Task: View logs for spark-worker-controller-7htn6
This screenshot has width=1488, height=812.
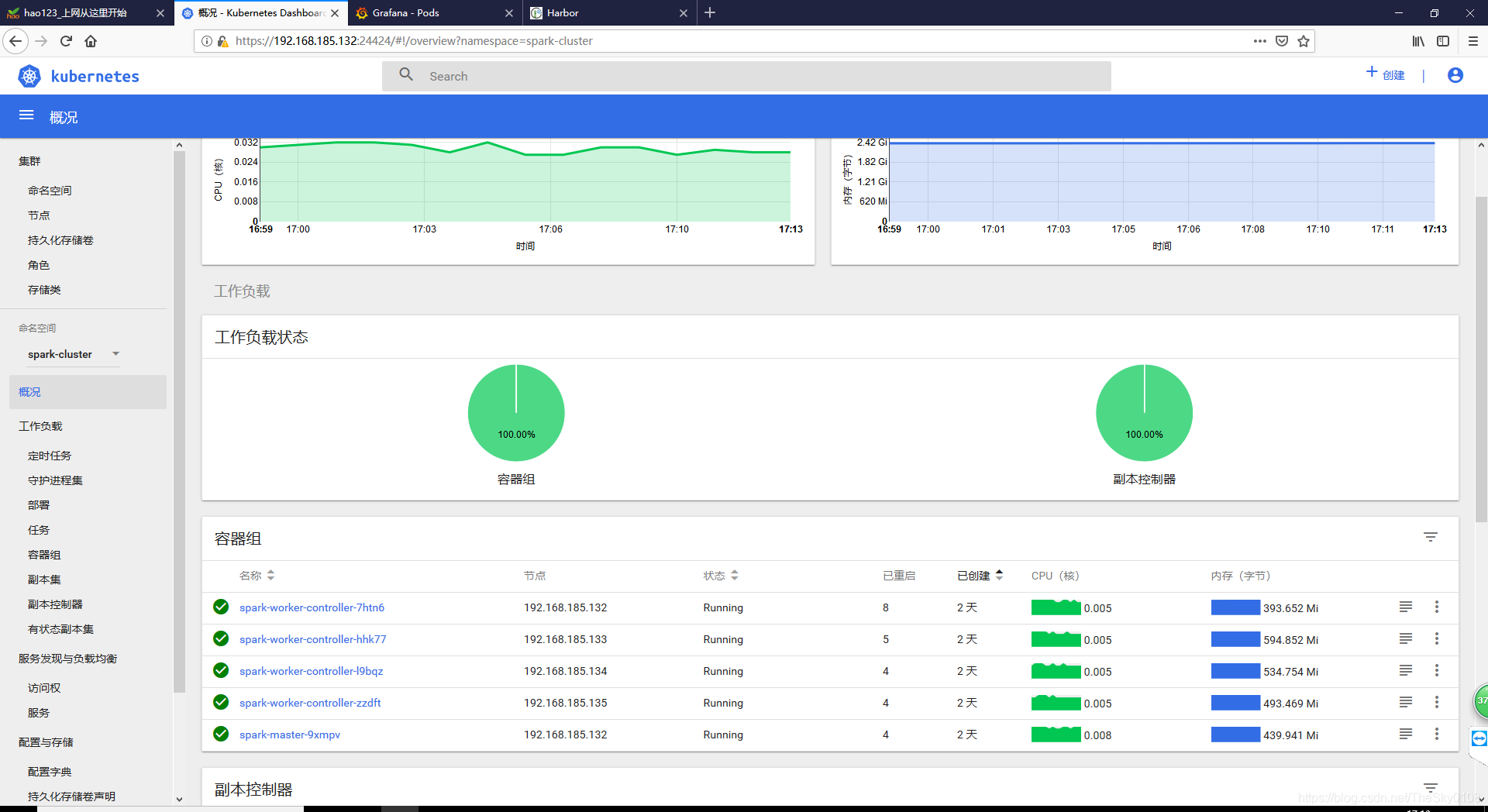Action: click(1406, 607)
